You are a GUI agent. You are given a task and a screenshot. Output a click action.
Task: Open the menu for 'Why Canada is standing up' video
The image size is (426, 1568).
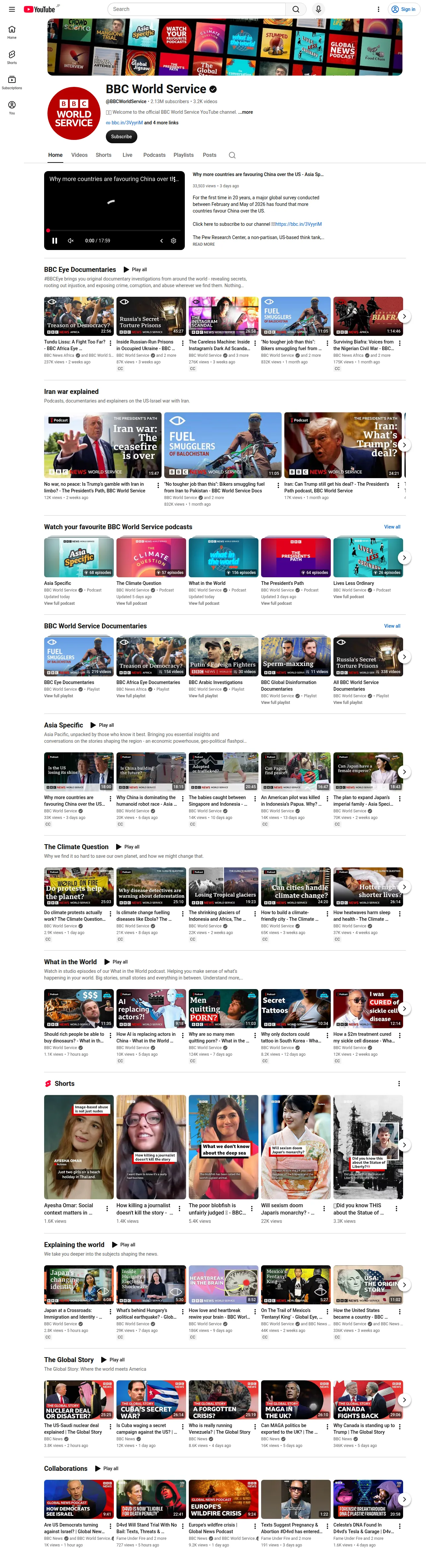coord(400,1427)
